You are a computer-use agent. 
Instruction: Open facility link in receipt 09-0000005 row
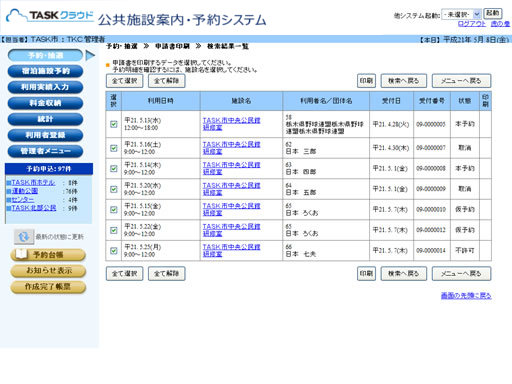click(x=231, y=124)
